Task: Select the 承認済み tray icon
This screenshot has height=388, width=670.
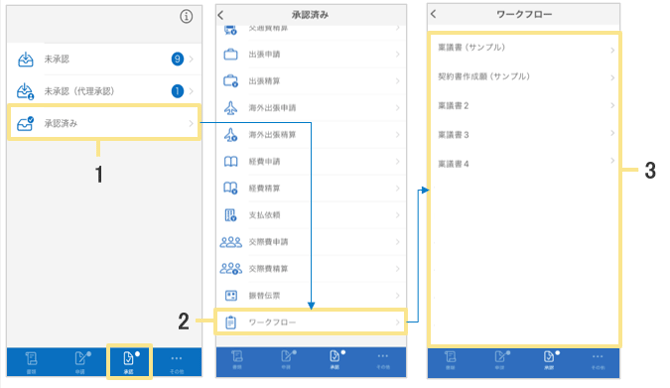Action: [25, 123]
